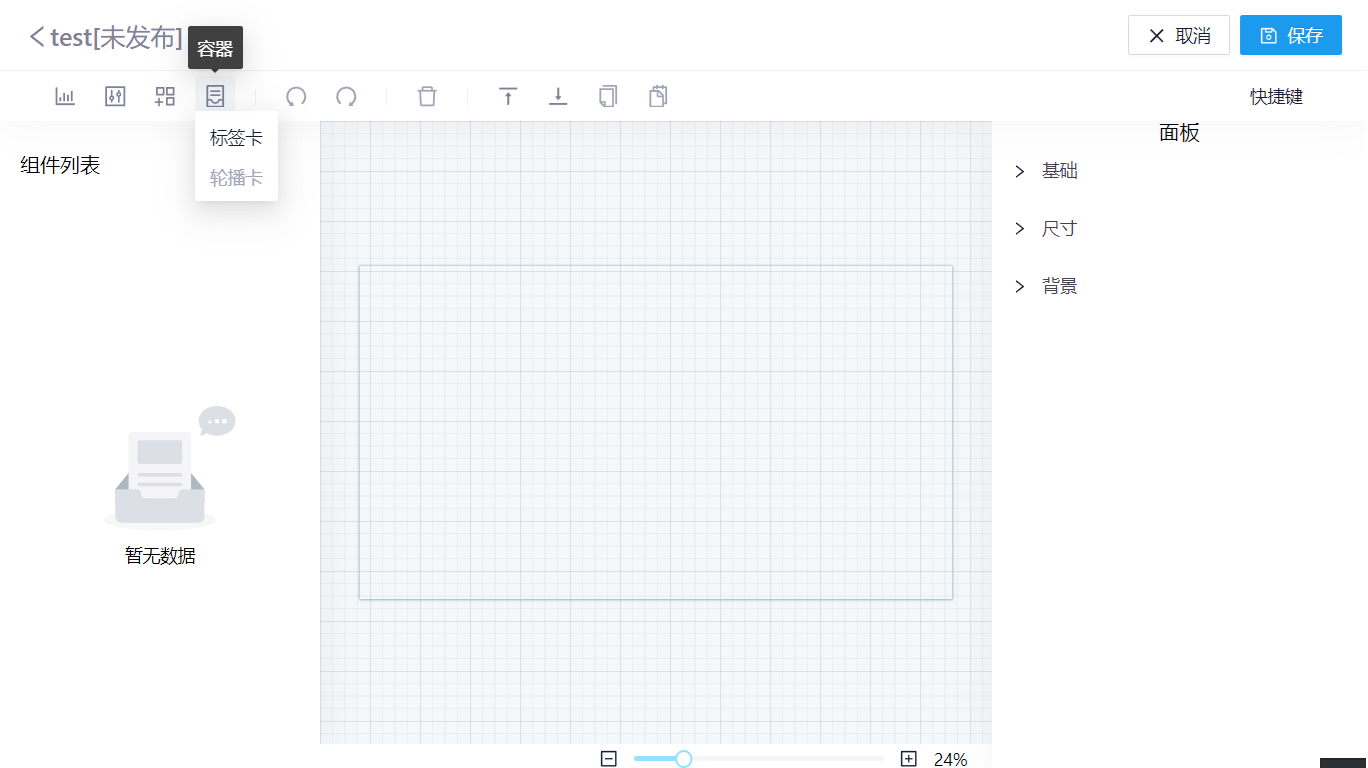Bring component to top layer
1368x768 pixels.
(508, 96)
